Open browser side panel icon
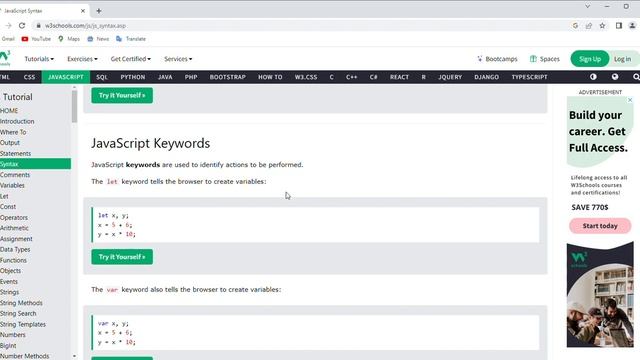640x360 pixels. click(x=619, y=26)
